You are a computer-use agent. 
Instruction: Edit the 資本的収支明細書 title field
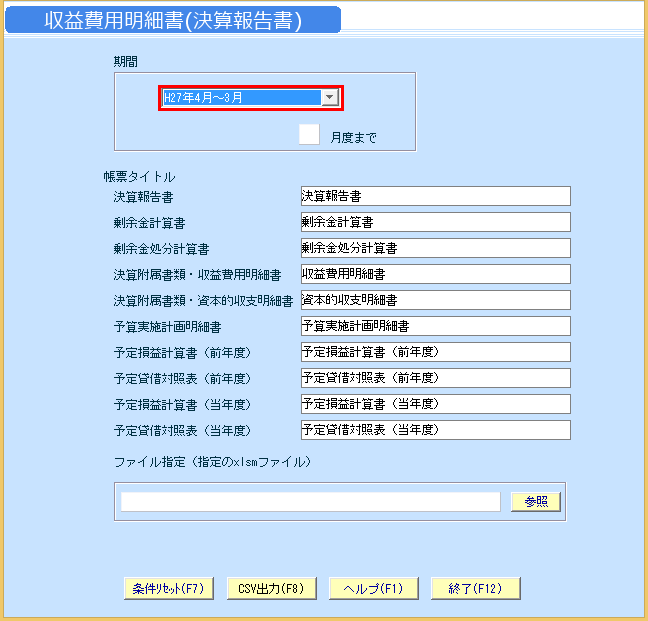pos(436,300)
